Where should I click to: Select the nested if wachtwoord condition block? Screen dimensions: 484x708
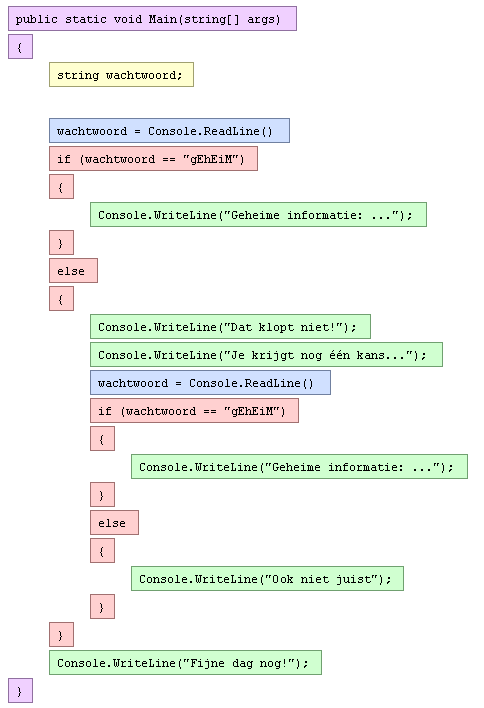click(x=195, y=410)
